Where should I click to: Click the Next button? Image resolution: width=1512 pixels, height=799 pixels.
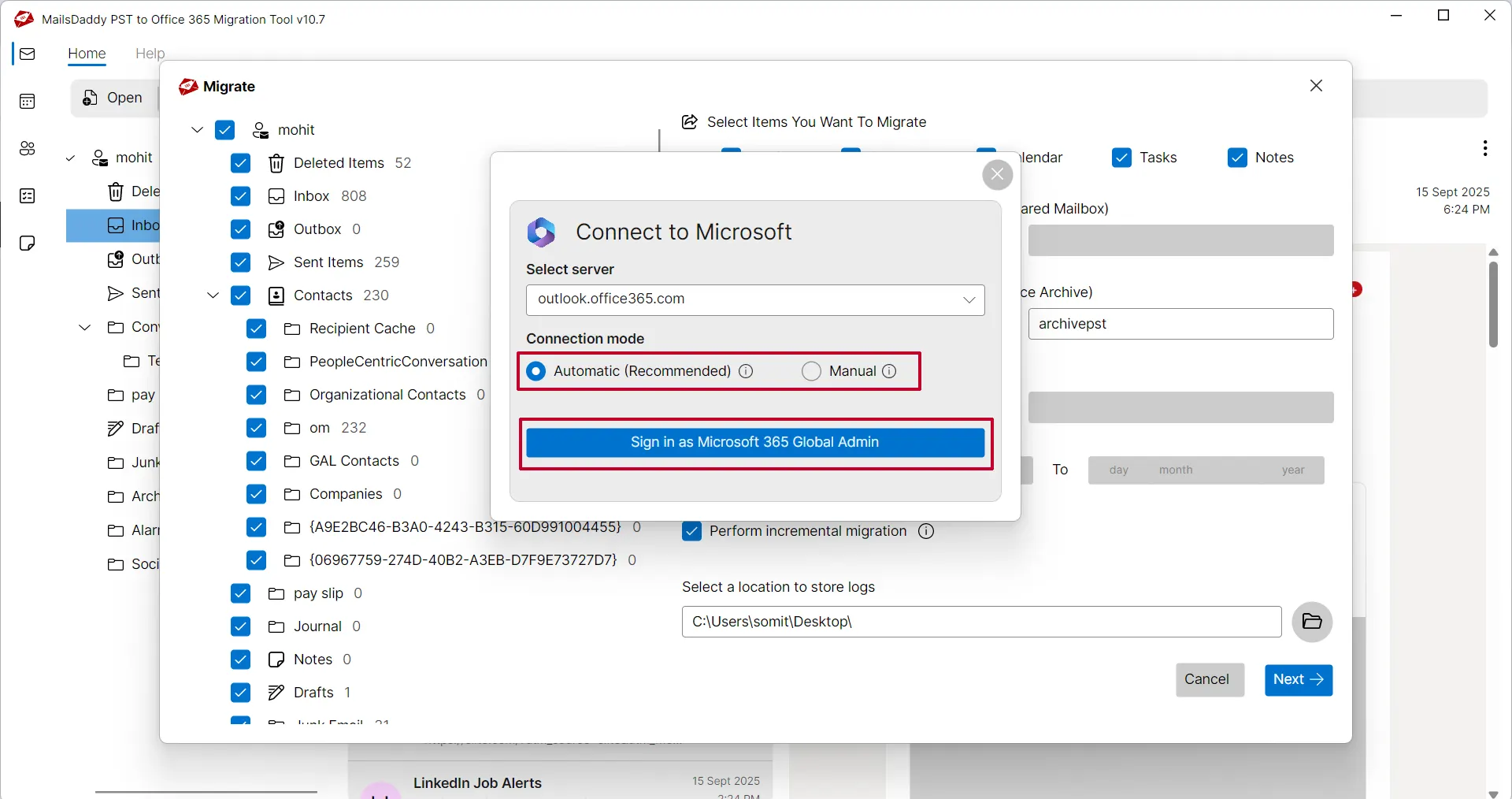(1298, 679)
